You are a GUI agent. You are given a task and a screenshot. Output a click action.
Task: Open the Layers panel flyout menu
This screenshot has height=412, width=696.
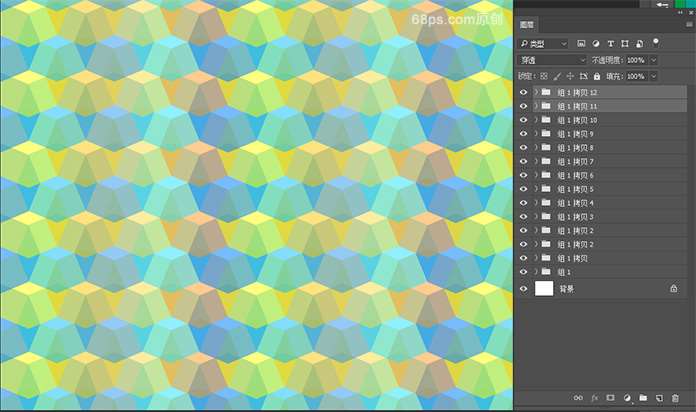[x=689, y=24]
